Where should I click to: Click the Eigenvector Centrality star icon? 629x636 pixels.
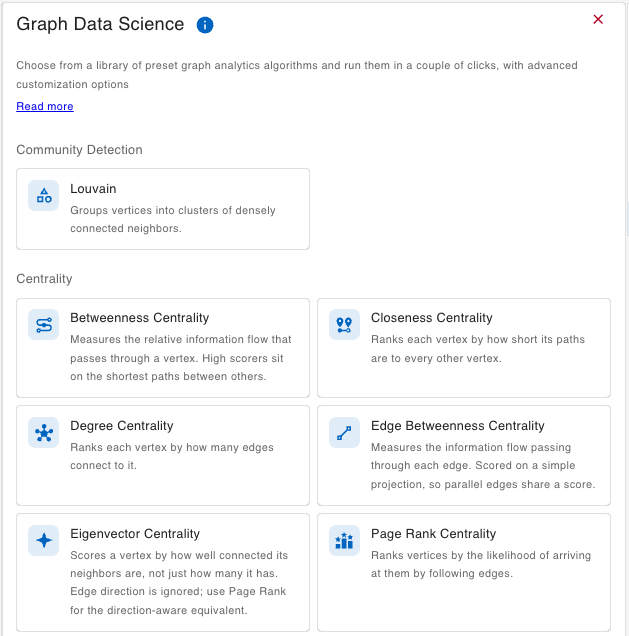[43, 540]
